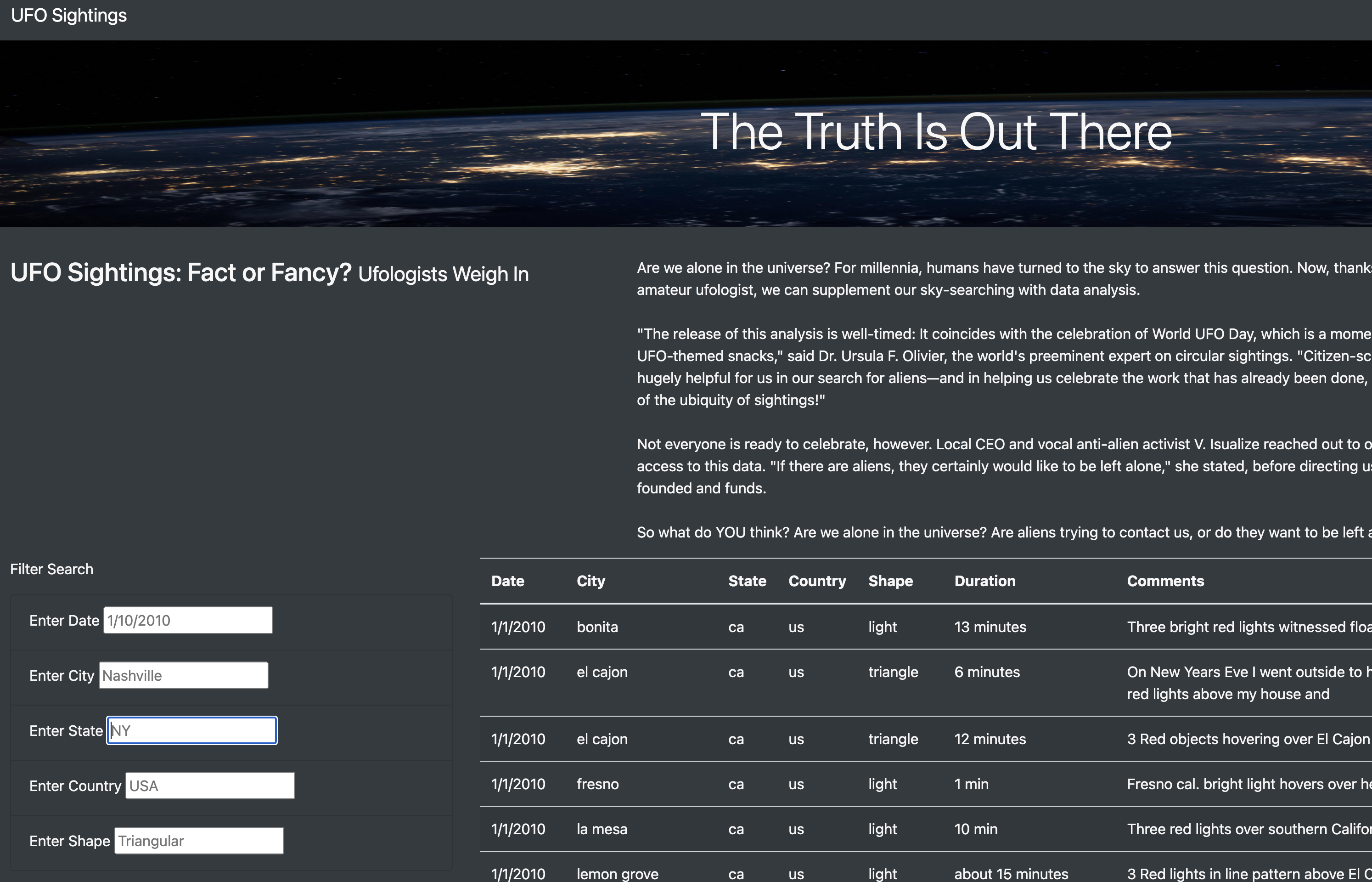The image size is (1372, 882).
Task: Click the Country column header
Action: click(817, 581)
